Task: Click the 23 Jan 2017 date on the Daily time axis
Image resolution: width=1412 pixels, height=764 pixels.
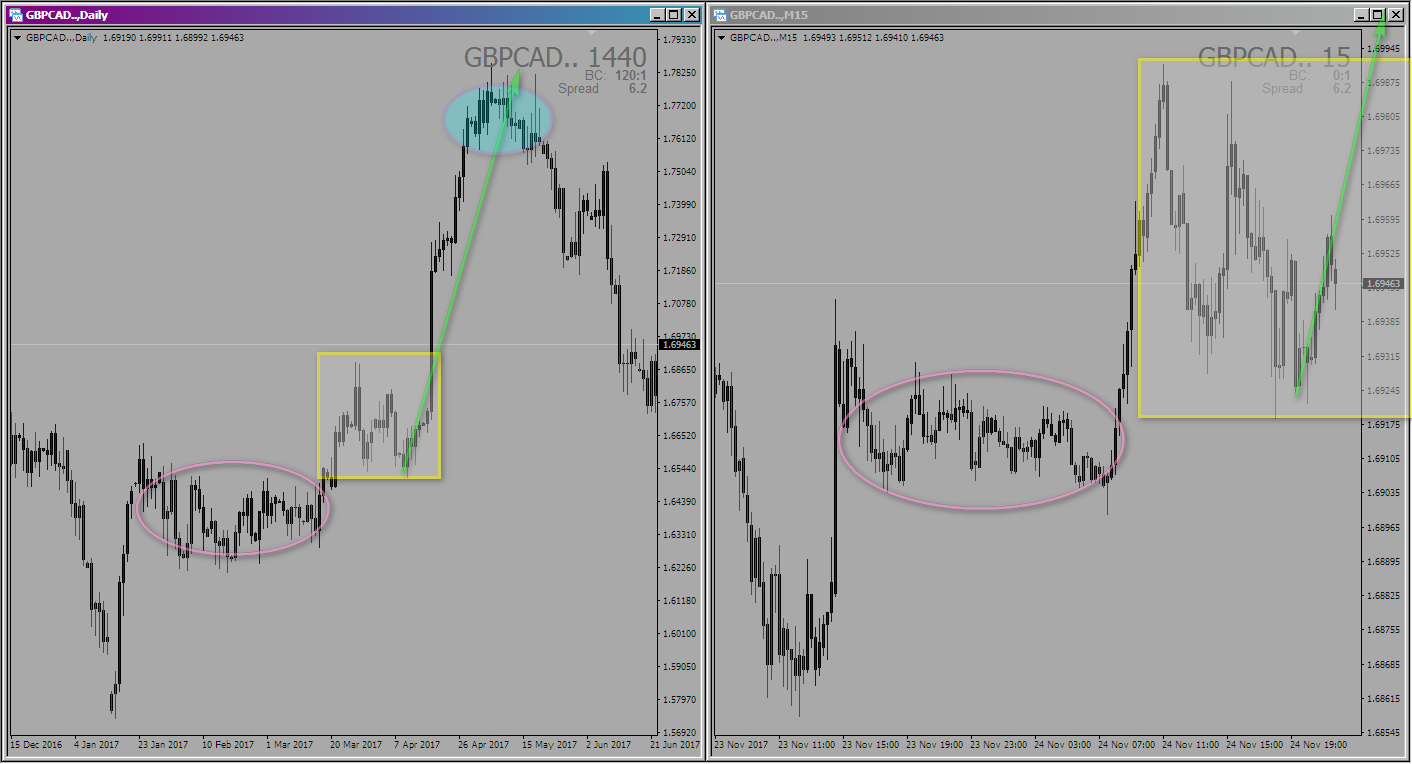Action: [x=163, y=745]
